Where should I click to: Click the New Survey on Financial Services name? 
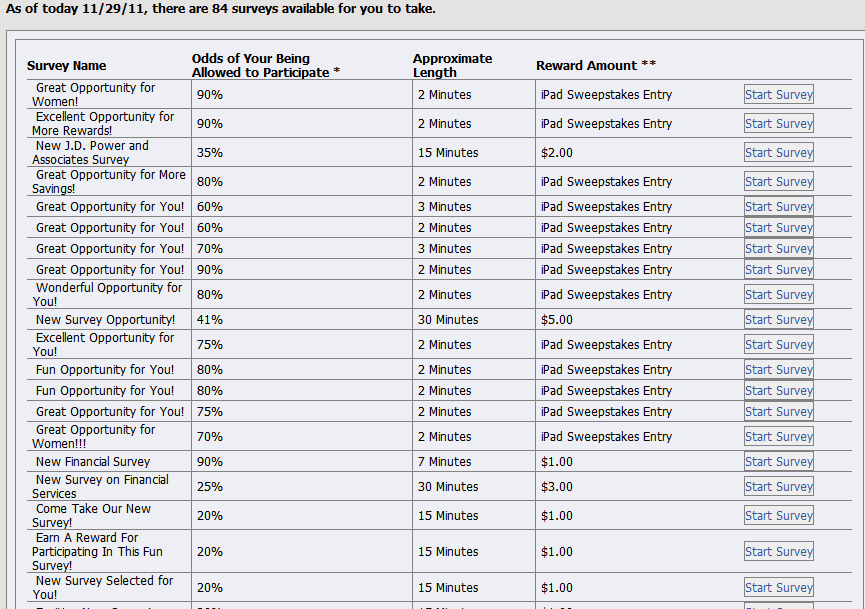100,487
